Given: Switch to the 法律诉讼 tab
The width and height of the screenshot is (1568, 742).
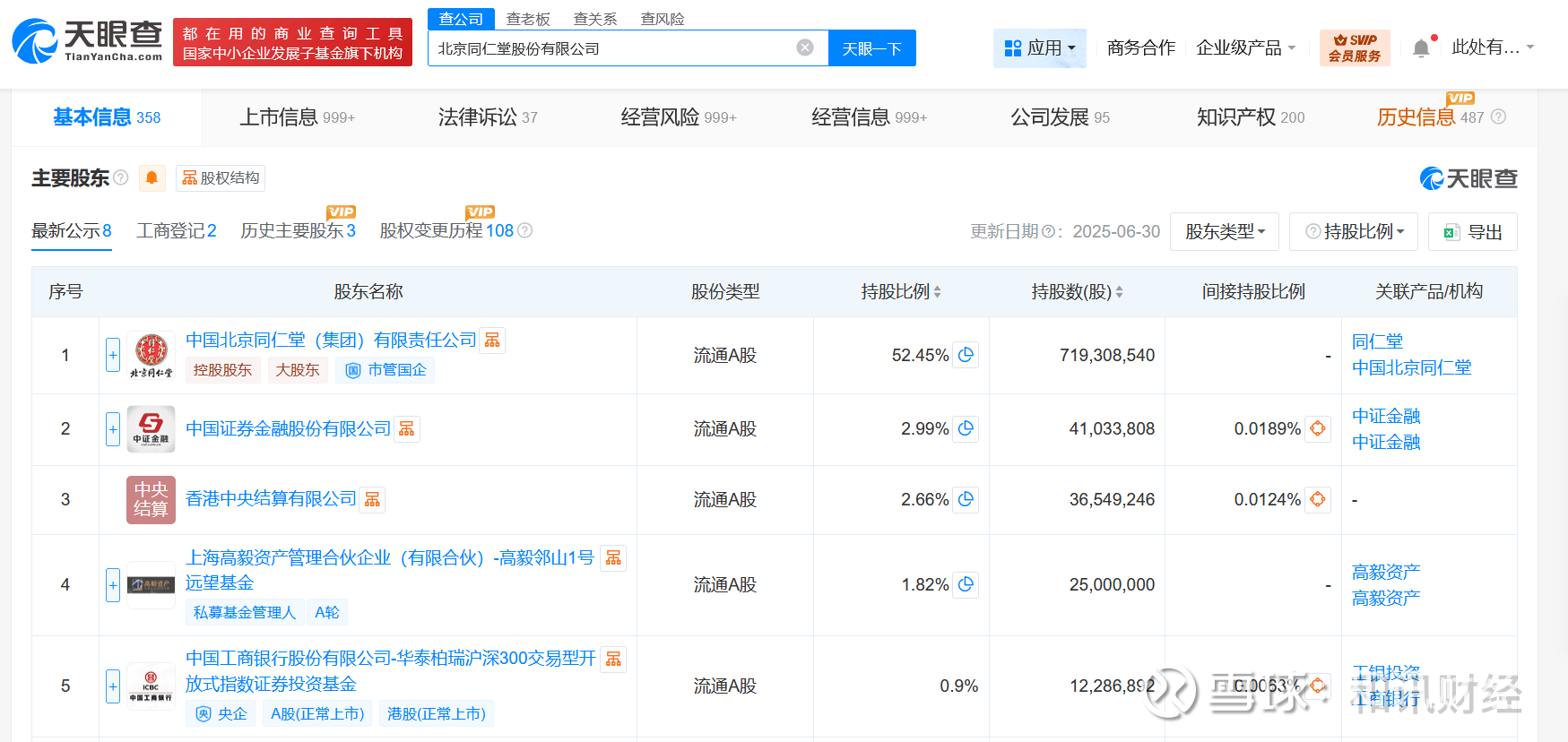Looking at the screenshot, I should pos(487,117).
